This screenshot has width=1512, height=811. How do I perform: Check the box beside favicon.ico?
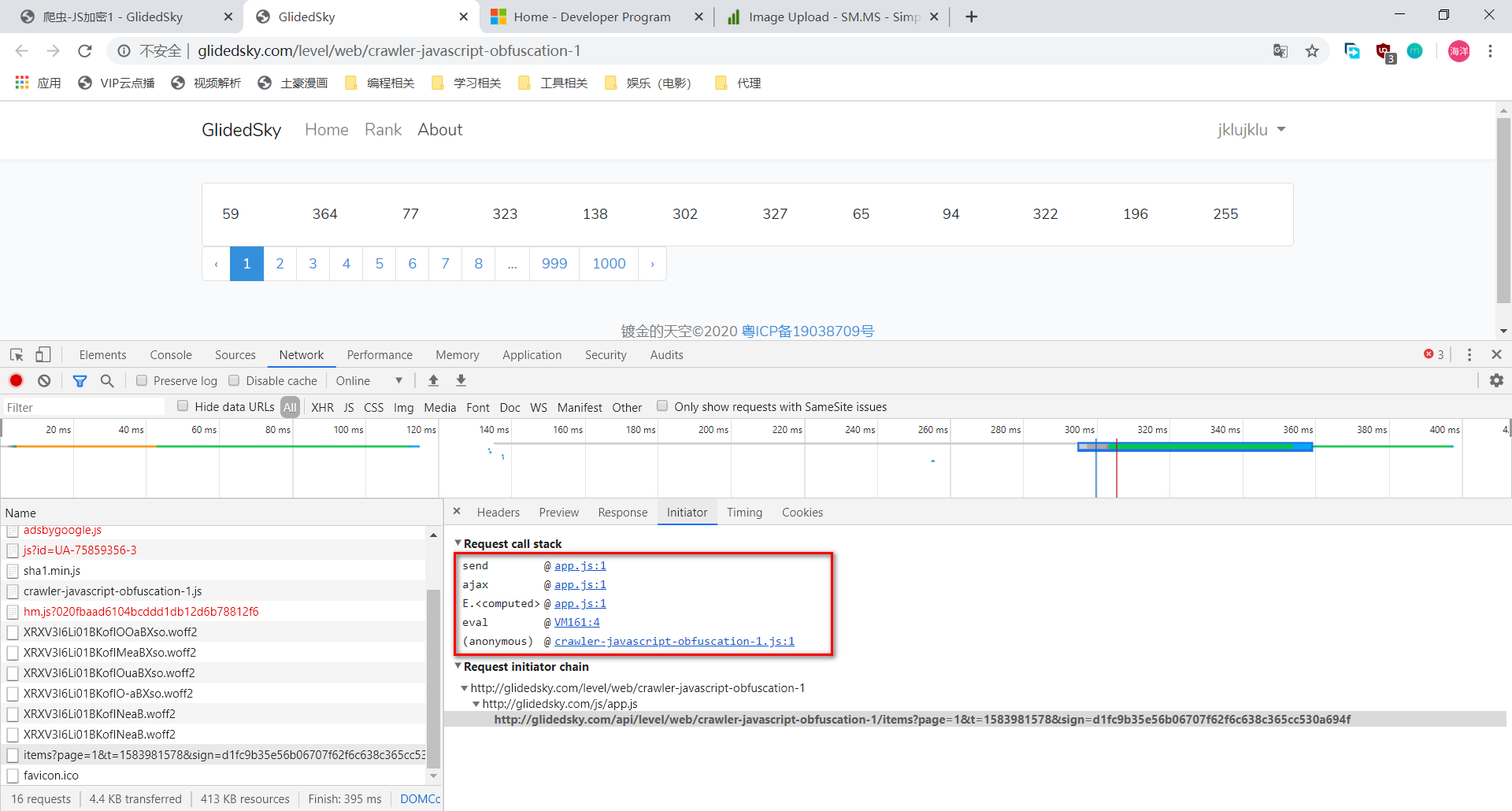(13, 776)
